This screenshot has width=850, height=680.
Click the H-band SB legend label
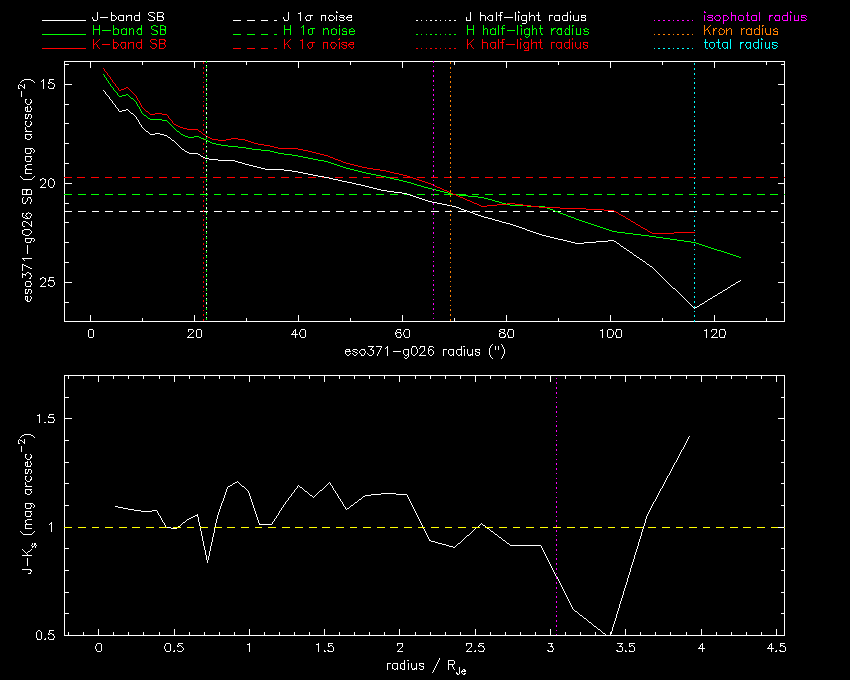click(x=130, y=31)
